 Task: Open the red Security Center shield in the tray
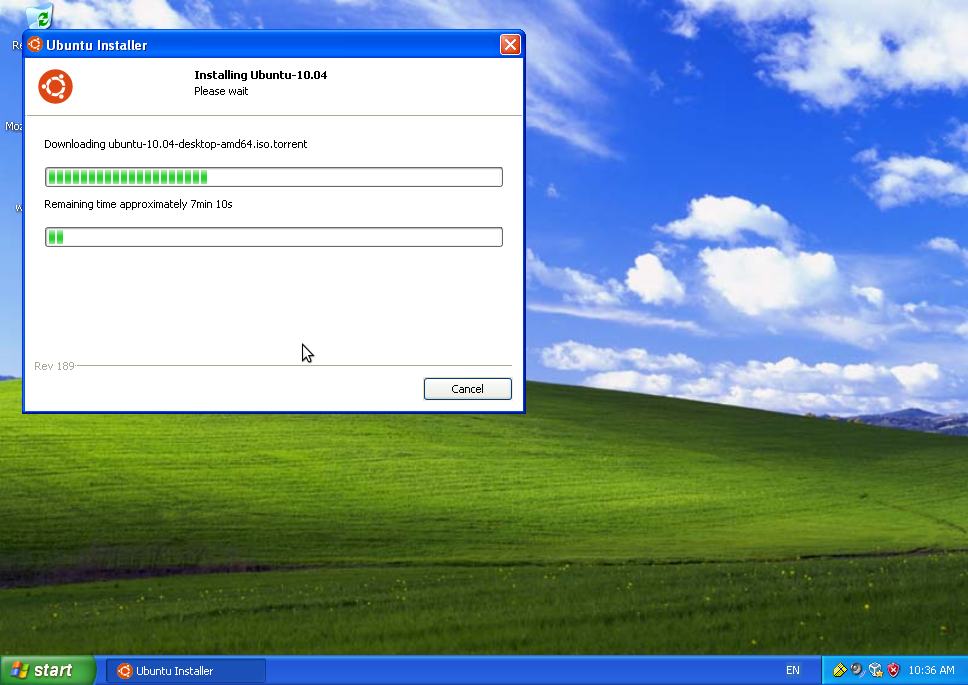coord(893,670)
